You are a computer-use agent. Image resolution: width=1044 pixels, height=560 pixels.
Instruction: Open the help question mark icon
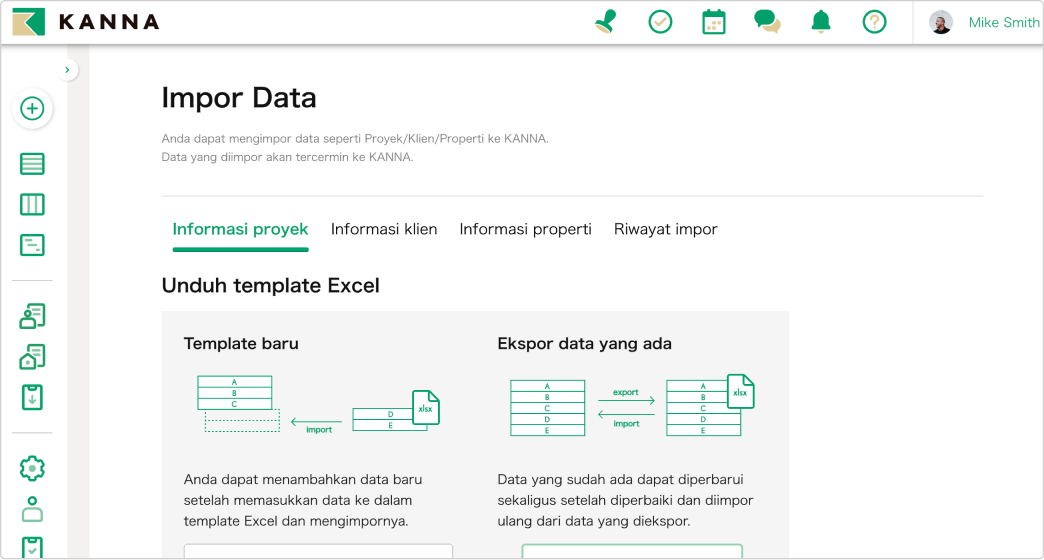[874, 22]
